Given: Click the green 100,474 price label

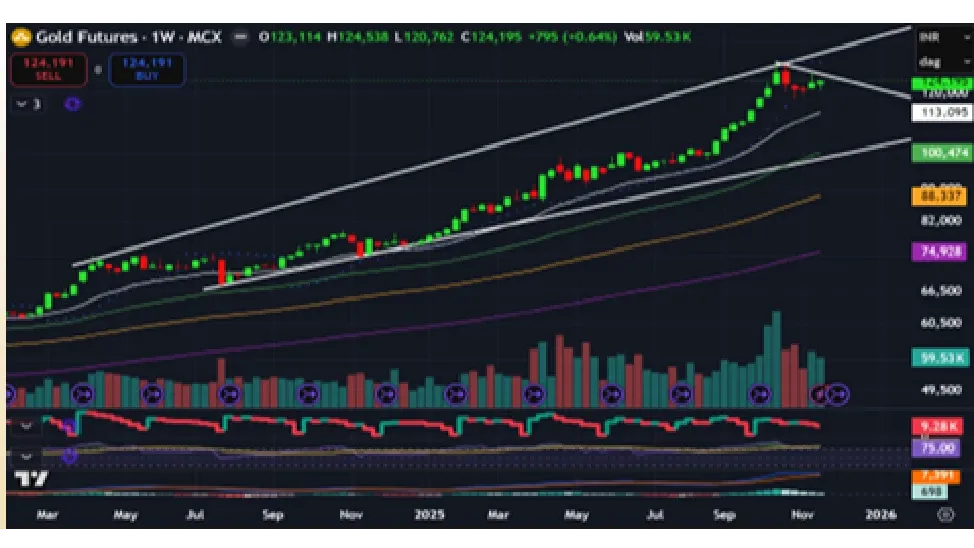Looking at the screenshot, I should (x=942, y=152).
